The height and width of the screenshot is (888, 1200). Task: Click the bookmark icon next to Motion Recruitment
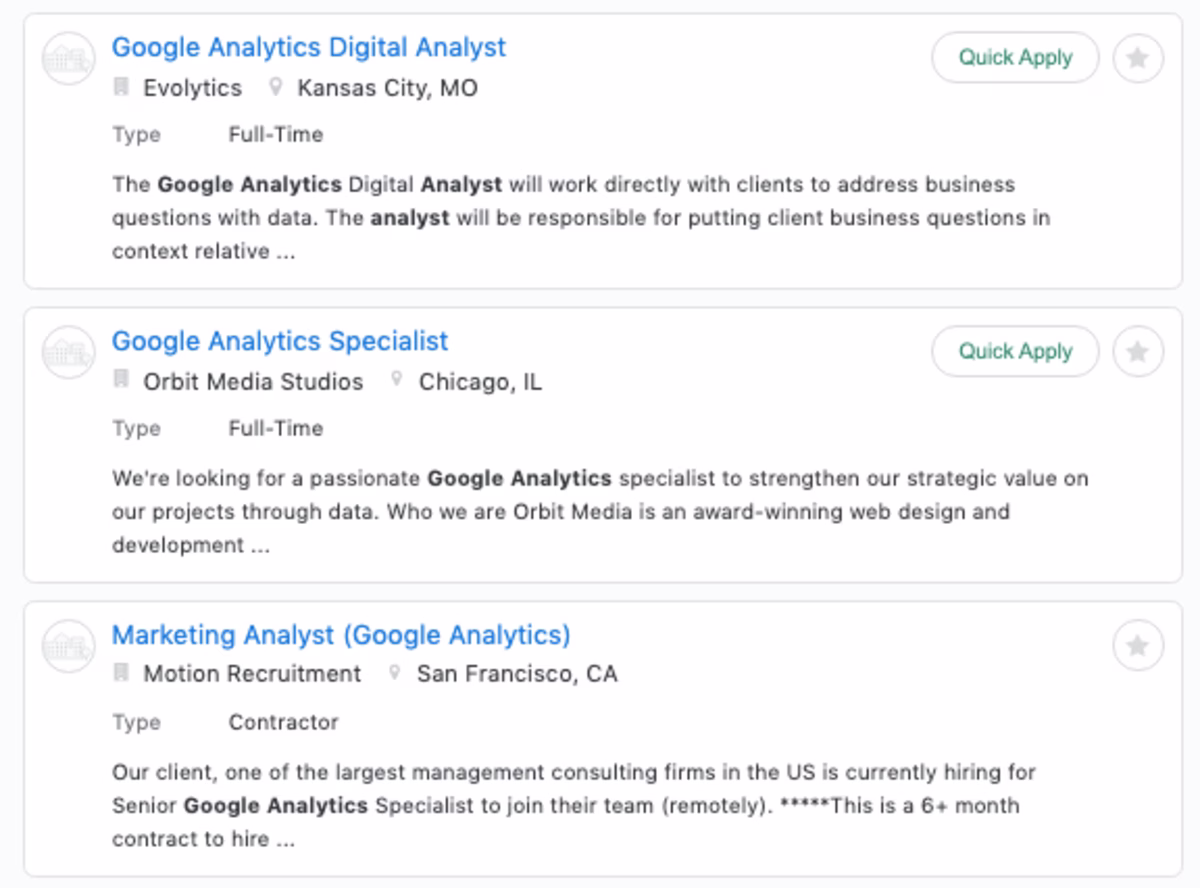pyautogui.click(x=121, y=674)
